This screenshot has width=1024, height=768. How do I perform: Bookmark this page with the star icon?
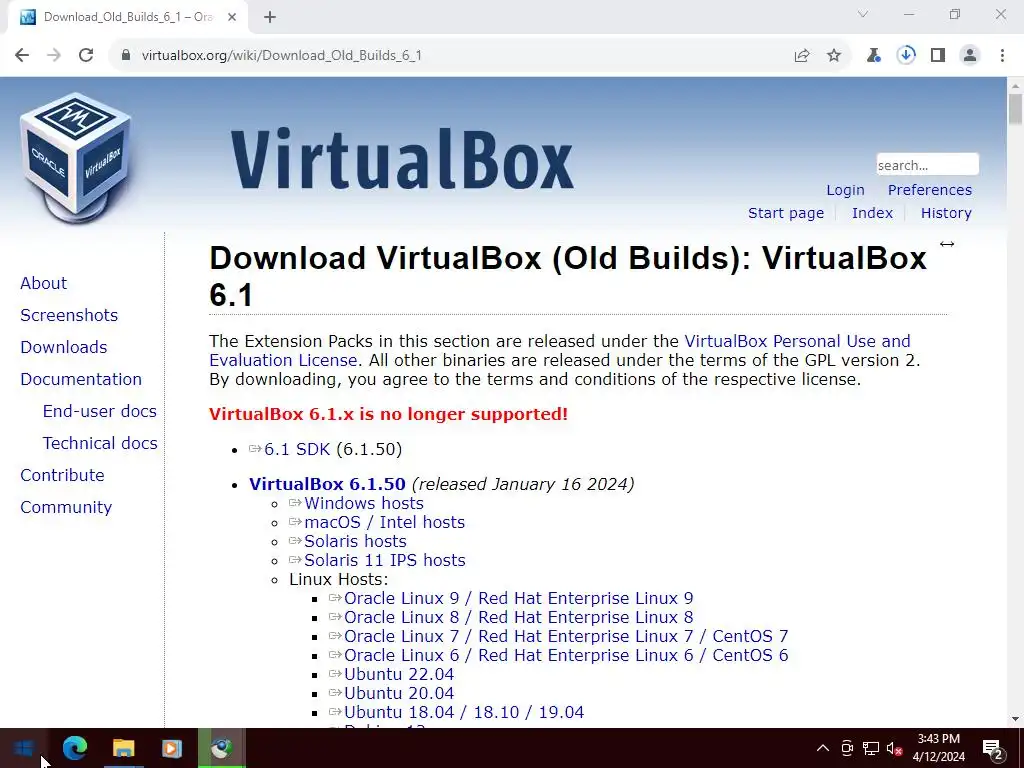point(834,56)
